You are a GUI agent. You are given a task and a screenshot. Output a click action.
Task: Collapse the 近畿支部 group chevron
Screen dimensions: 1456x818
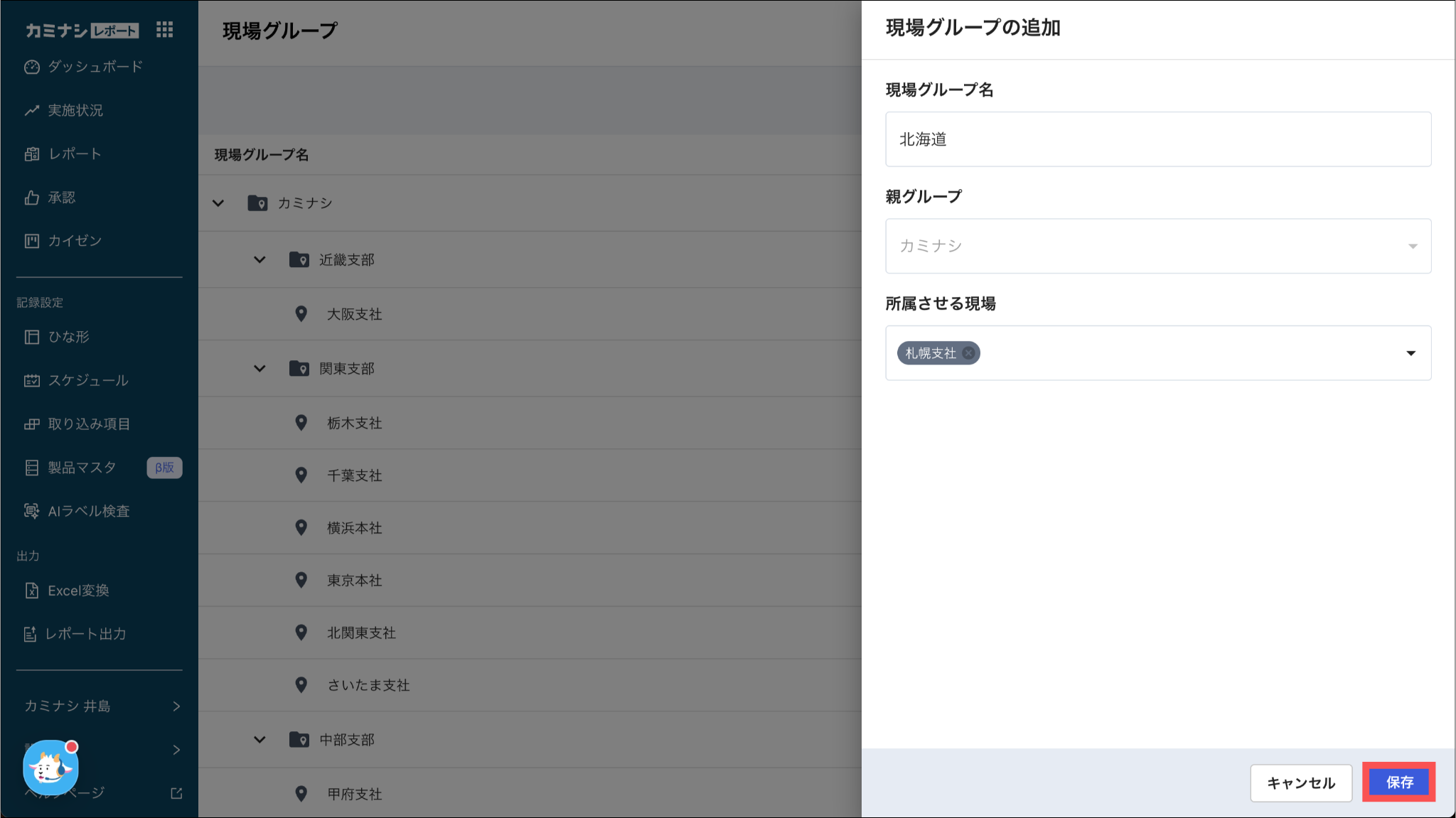(259, 260)
